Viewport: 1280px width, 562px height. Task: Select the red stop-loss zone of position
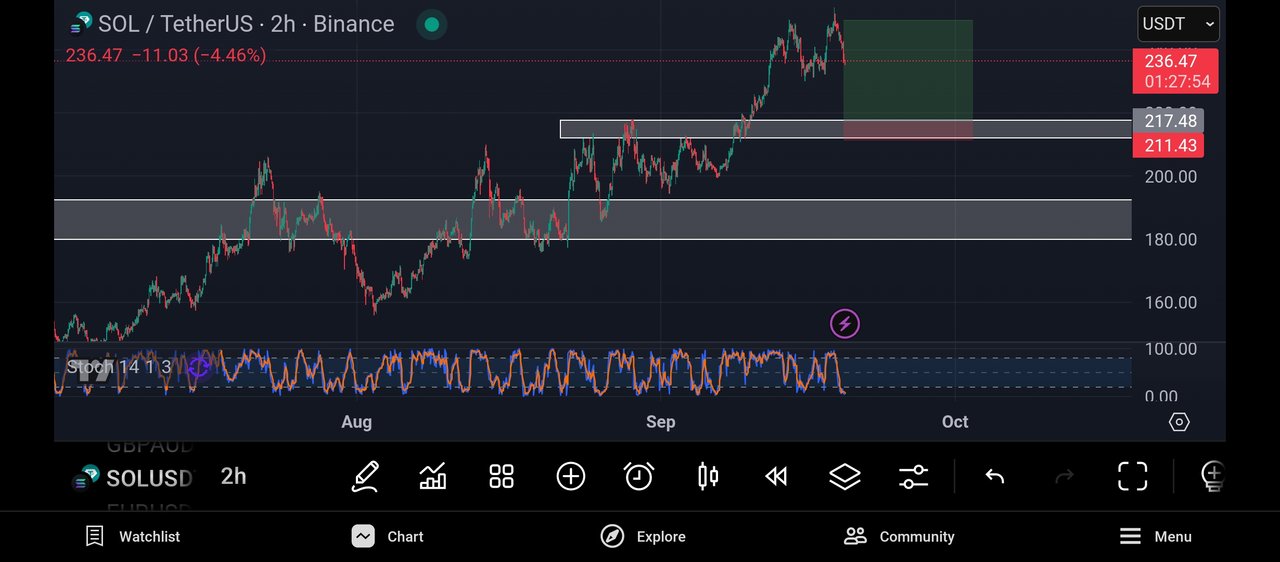tap(908, 130)
